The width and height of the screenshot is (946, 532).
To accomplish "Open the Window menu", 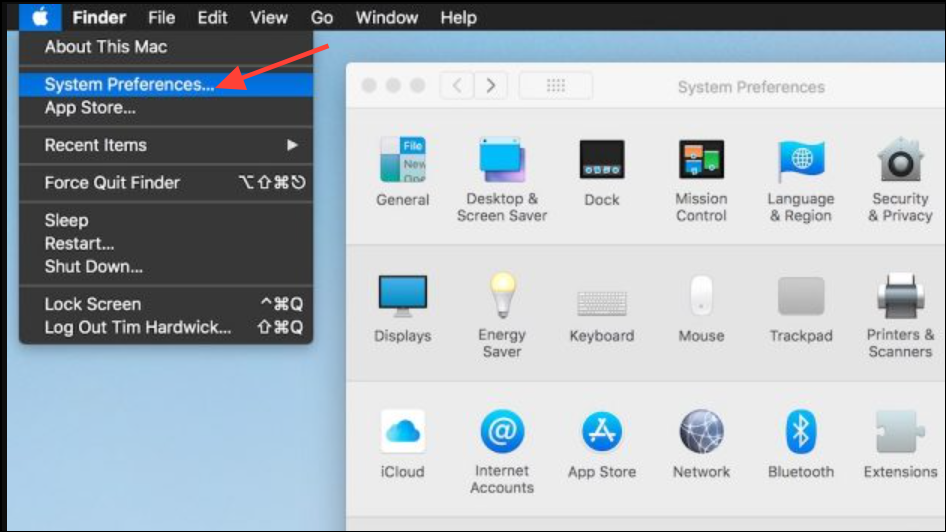I will click(387, 17).
